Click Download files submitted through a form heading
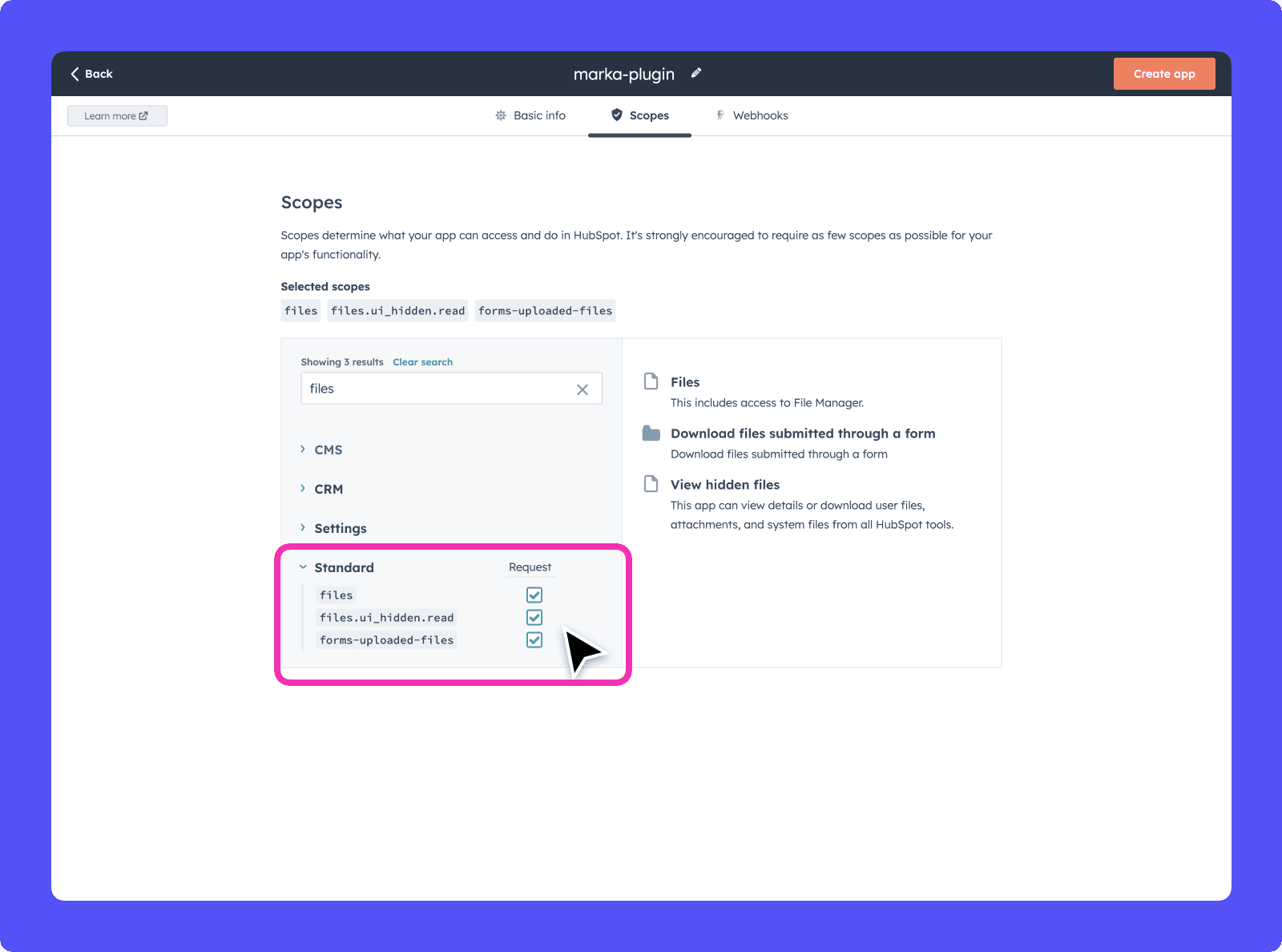Viewport: 1282px width, 952px height. coord(803,434)
